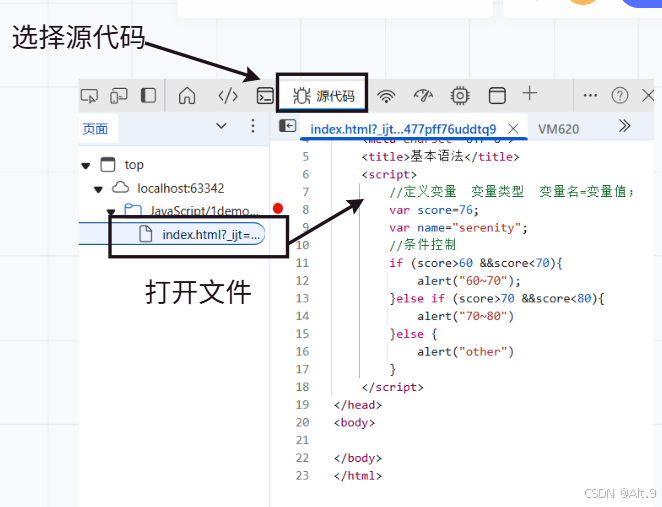Screen dimensions: 662x507
Task: Select the JavaScript/1demo folder
Action: [204, 210]
